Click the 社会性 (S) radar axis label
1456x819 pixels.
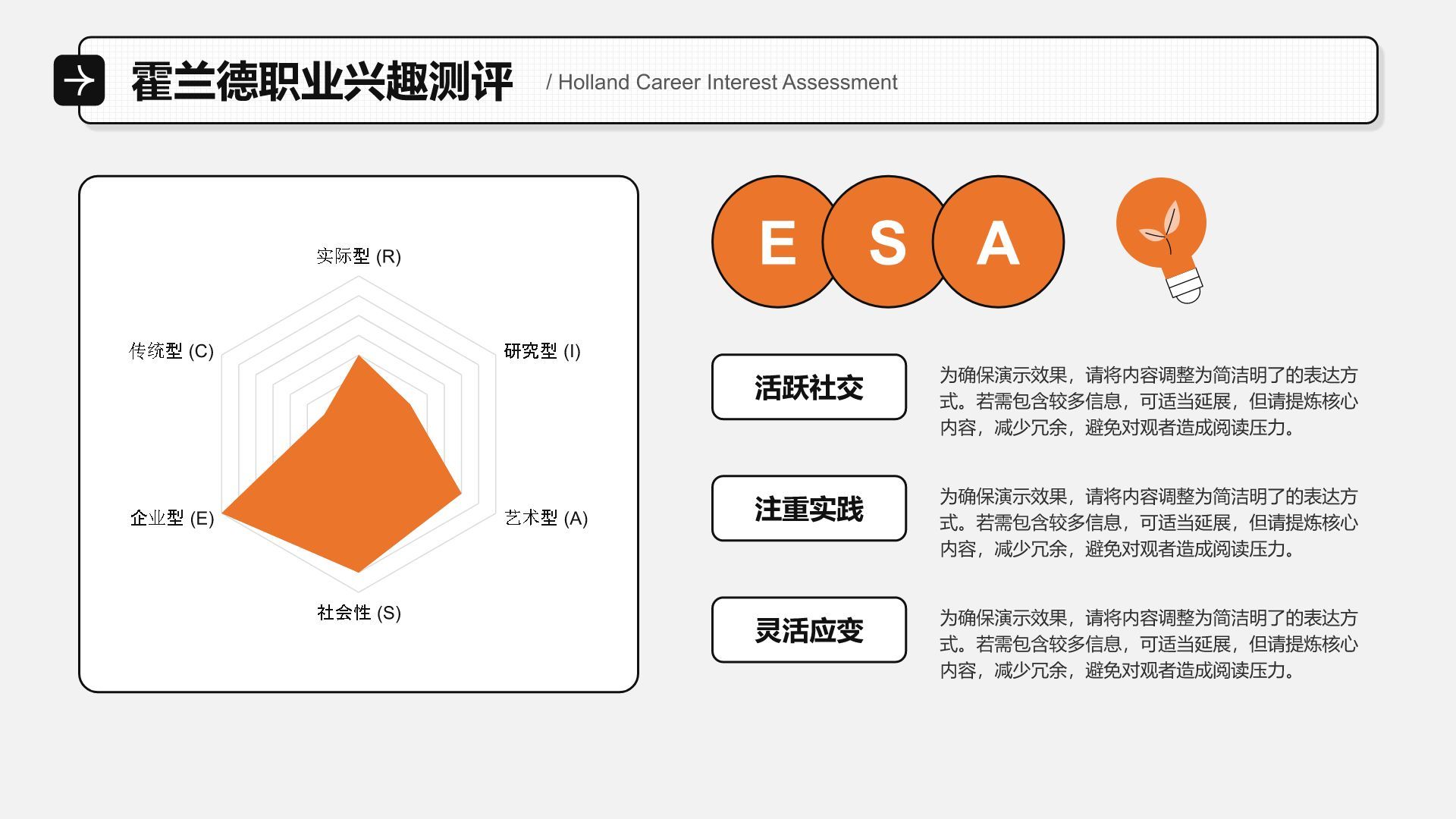pyautogui.click(x=359, y=613)
